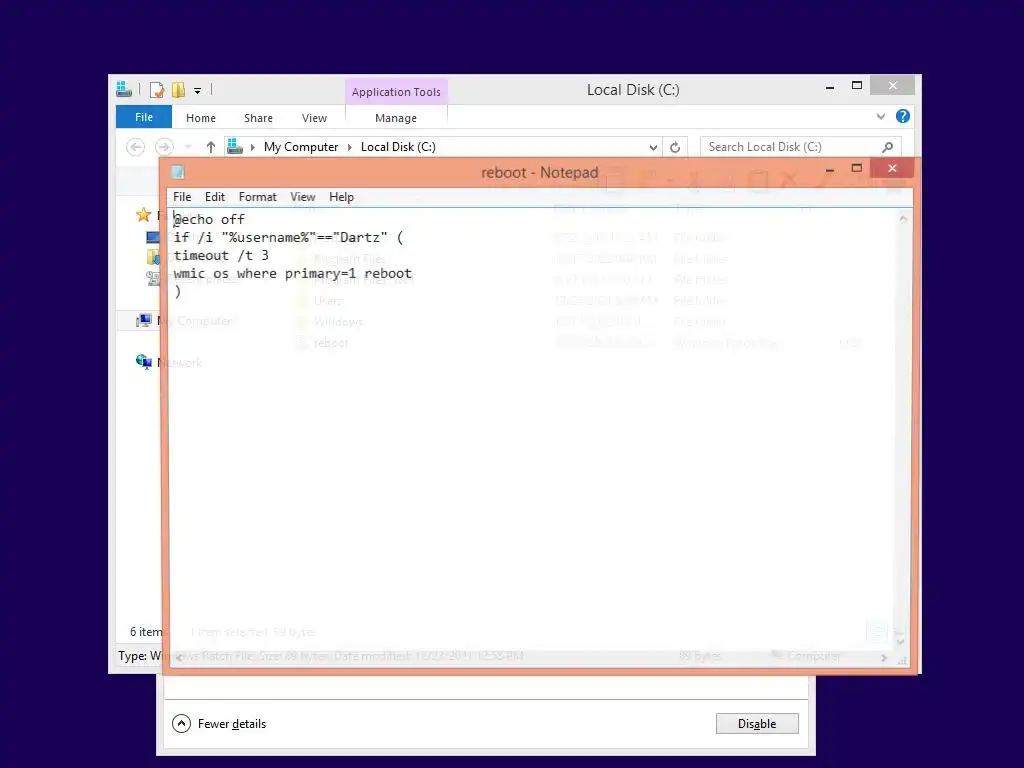Click the Disable button

[757, 723]
